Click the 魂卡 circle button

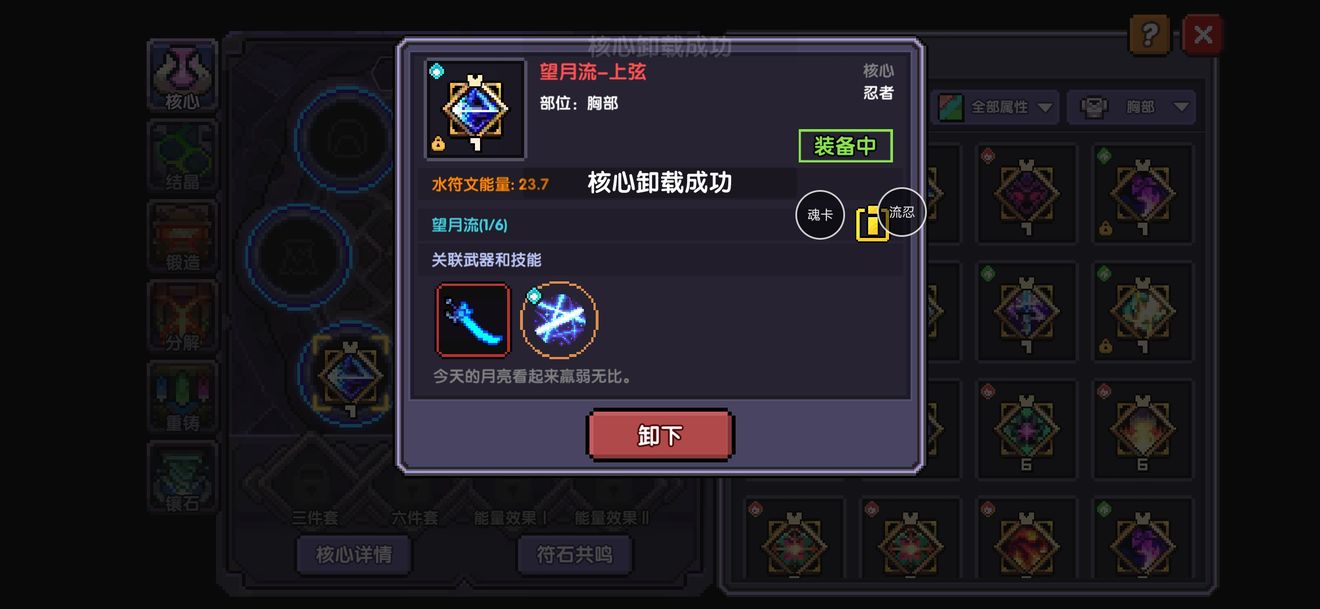tap(820, 215)
